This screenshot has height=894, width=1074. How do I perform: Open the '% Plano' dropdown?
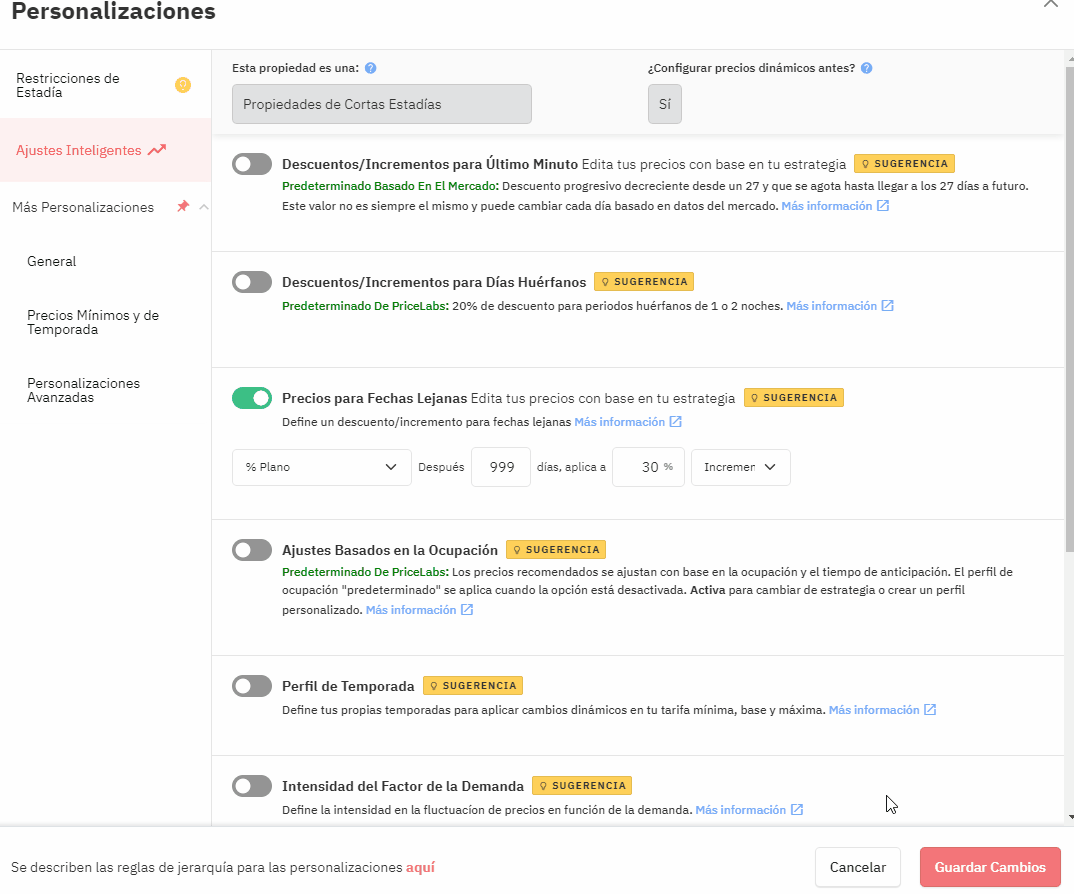point(322,467)
